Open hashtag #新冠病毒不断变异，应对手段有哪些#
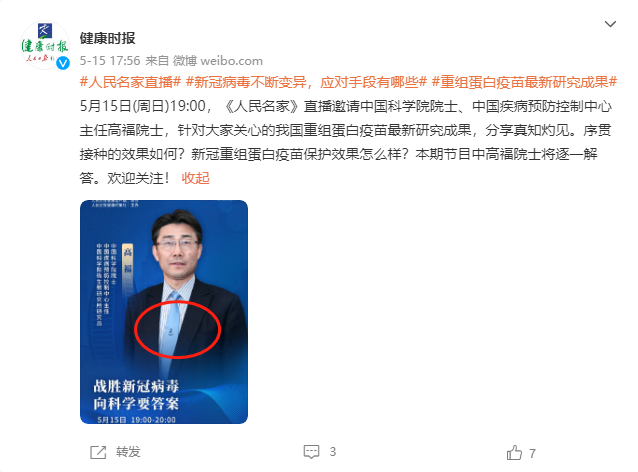The height and width of the screenshot is (472, 638). (x=306, y=82)
